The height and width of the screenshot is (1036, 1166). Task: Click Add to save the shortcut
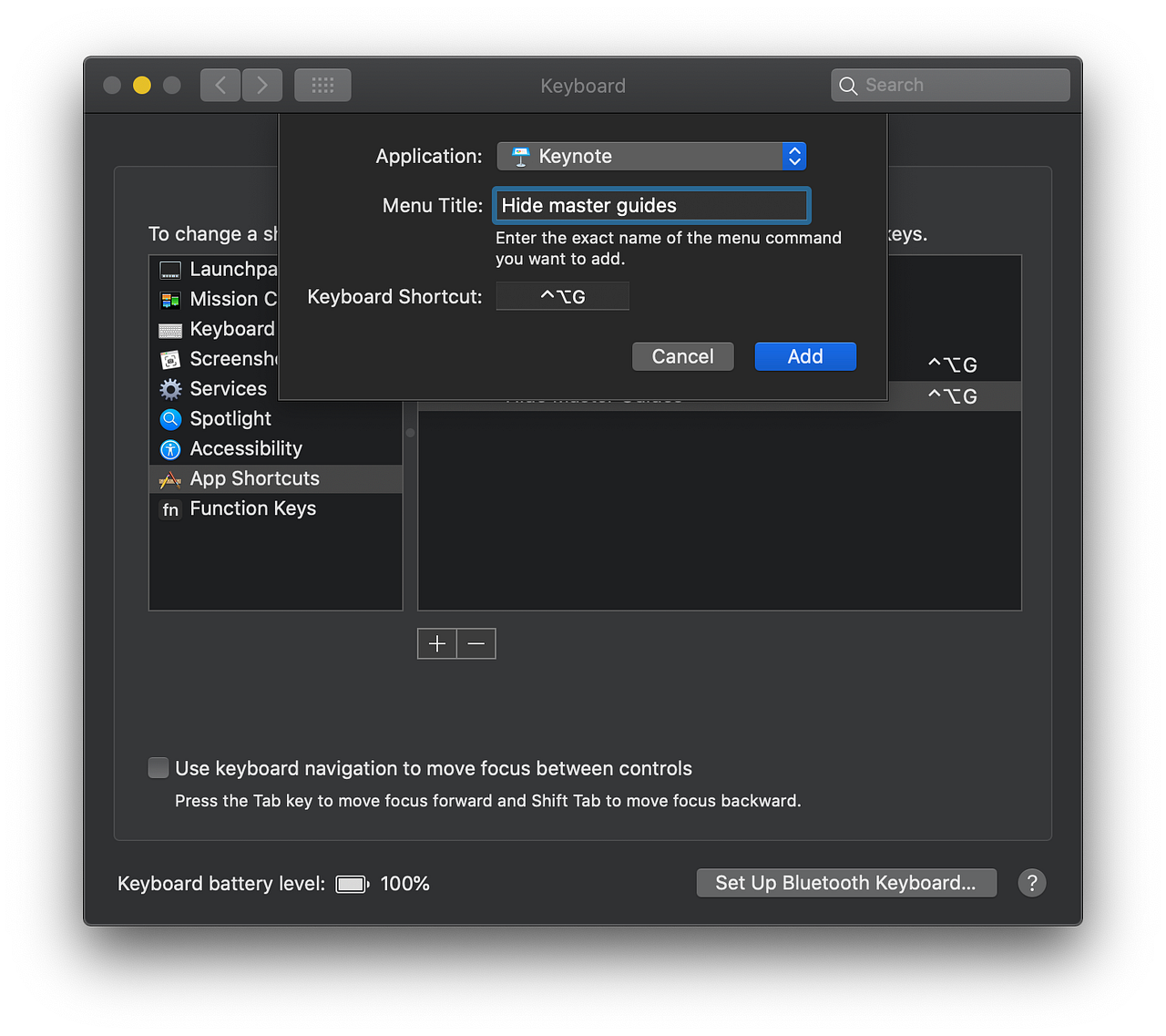(805, 356)
